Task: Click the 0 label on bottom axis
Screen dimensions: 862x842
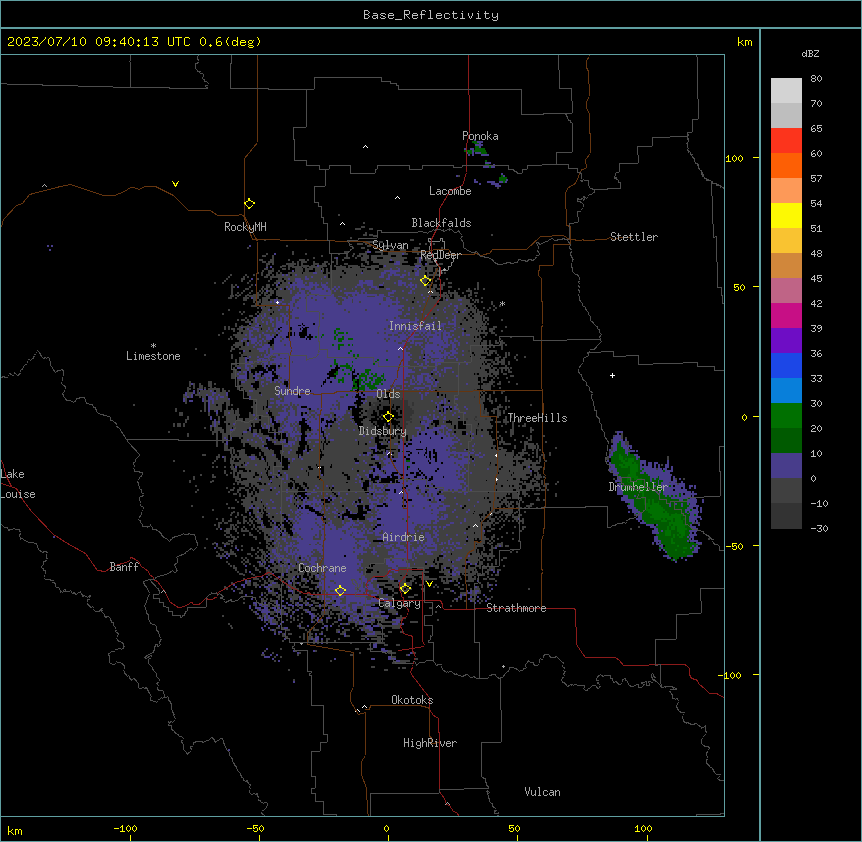Action: (x=386, y=828)
